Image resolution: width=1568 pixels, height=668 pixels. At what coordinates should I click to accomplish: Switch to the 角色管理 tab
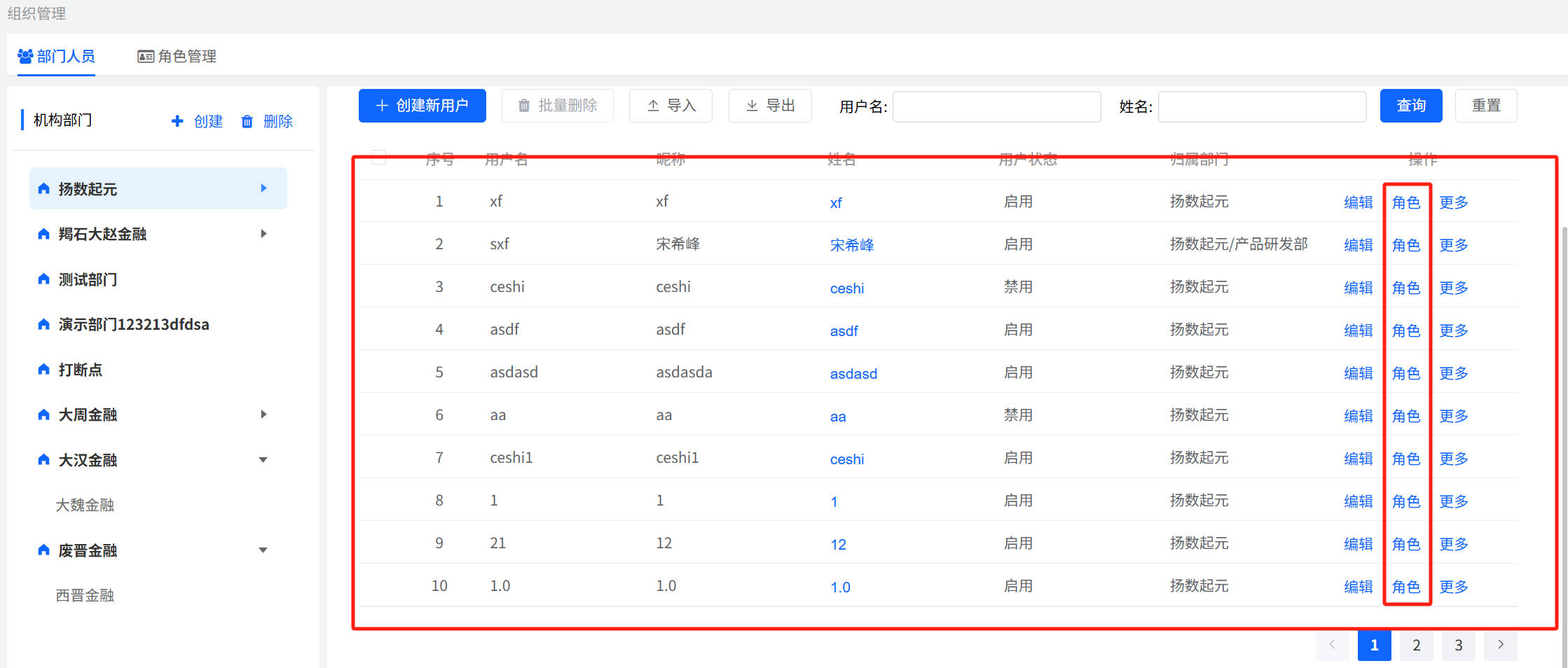pyautogui.click(x=177, y=56)
